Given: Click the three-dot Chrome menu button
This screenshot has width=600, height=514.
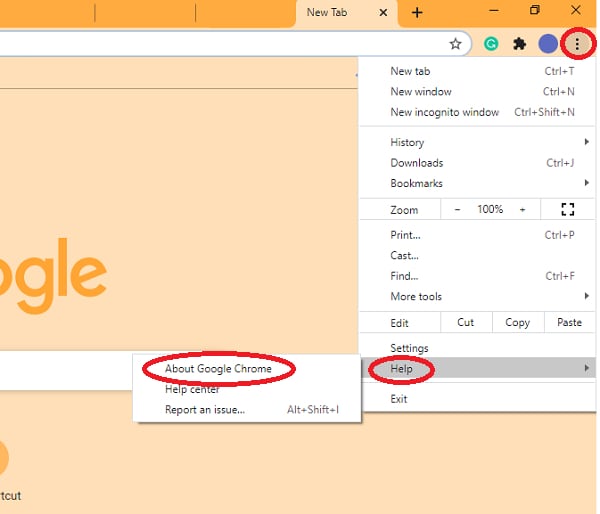Looking at the screenshot, I should [x=577, y=44].
